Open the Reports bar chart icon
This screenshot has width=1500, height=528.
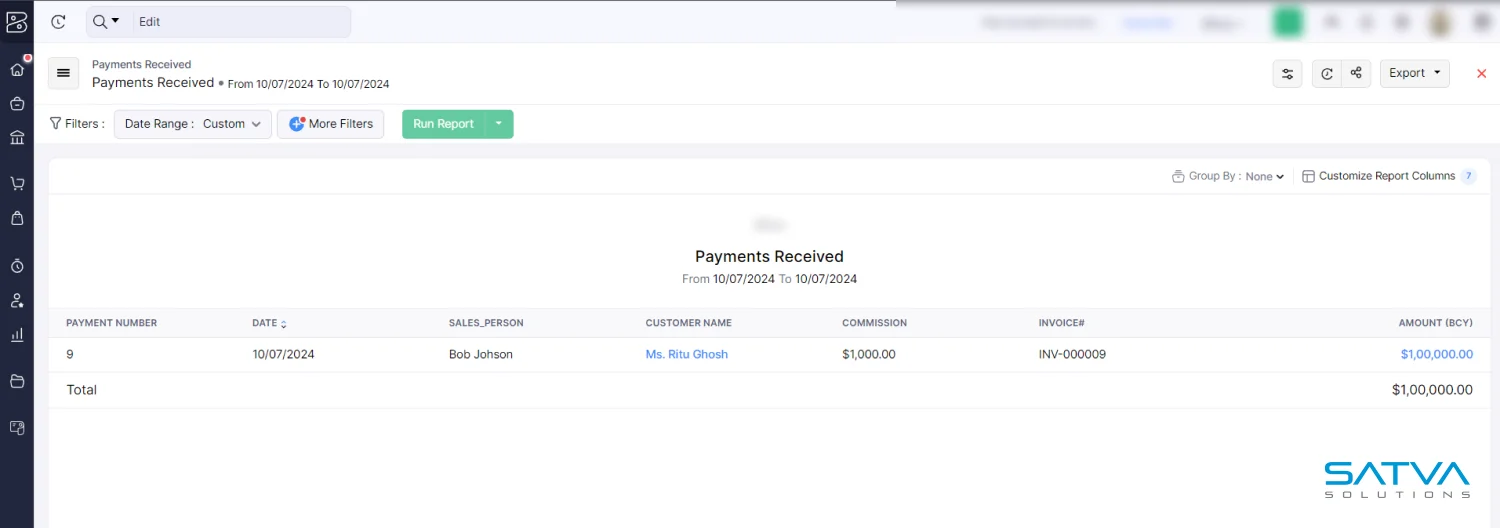coord(17,335)
